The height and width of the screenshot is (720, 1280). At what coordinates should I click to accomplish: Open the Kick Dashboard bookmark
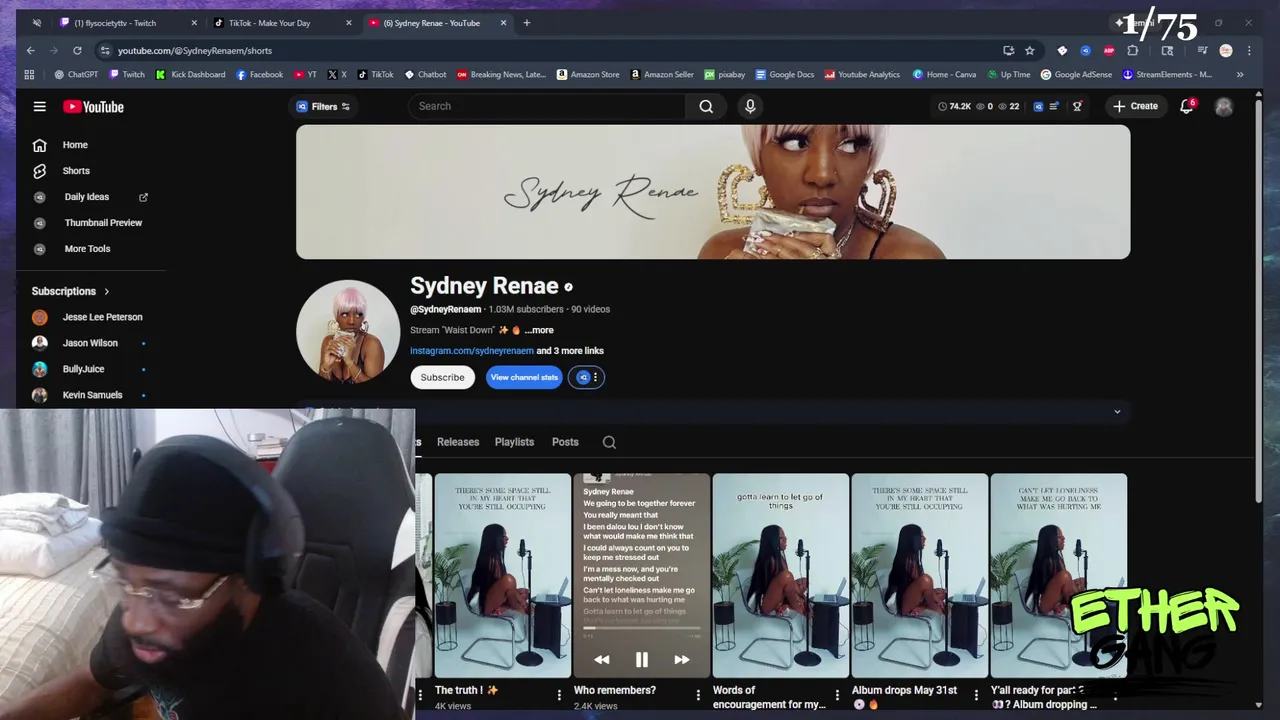[190, 74]
